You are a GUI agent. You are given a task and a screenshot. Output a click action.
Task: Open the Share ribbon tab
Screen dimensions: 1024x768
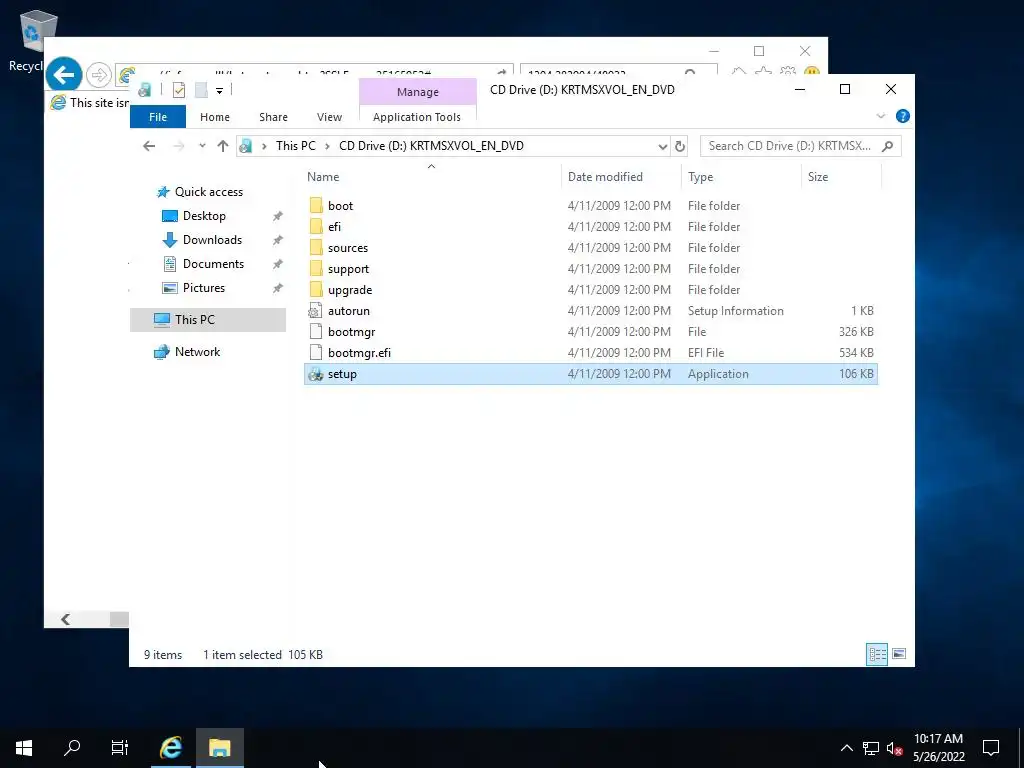tap(273, 117)
